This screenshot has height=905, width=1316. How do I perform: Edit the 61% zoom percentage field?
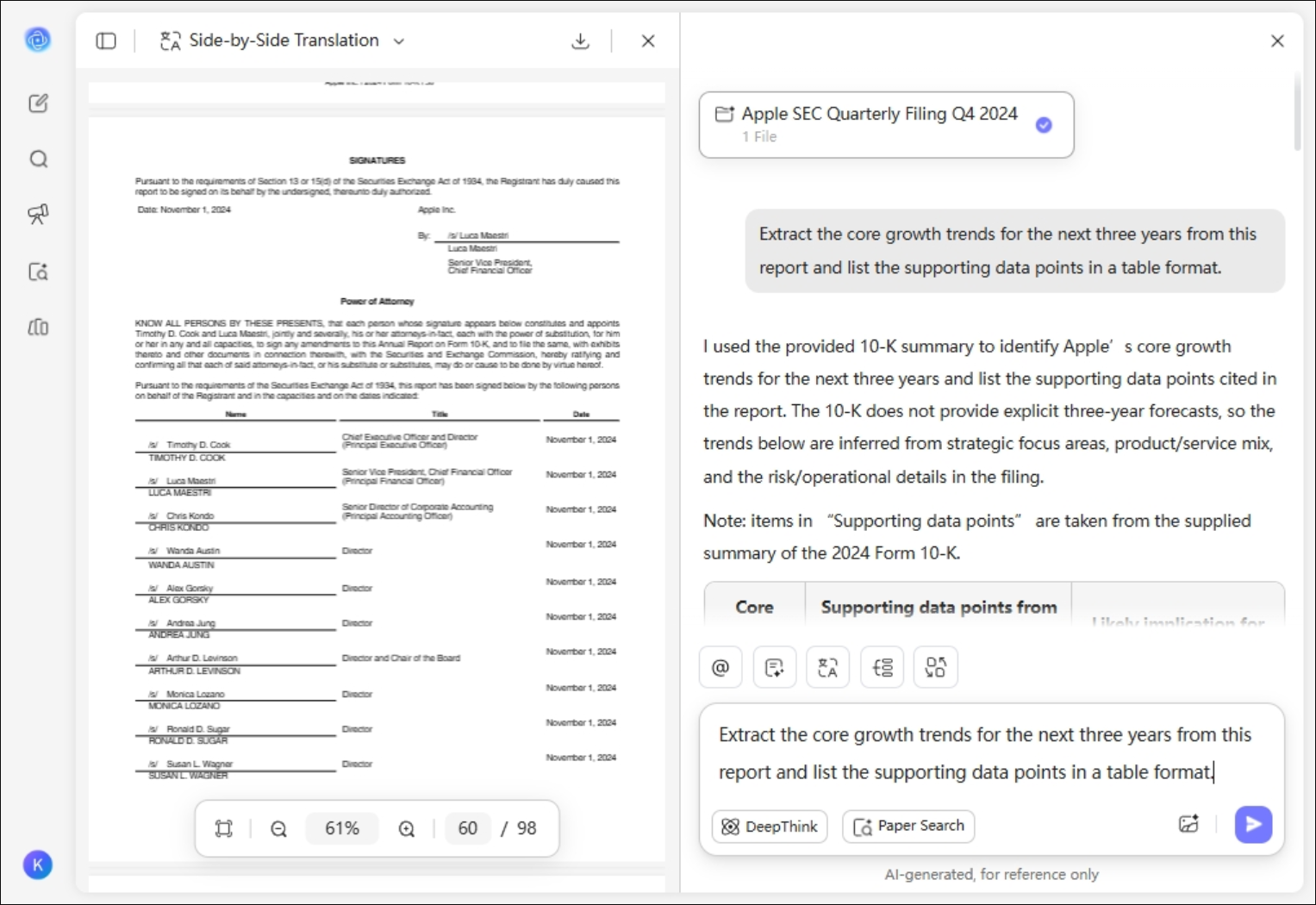pos(341,828)
